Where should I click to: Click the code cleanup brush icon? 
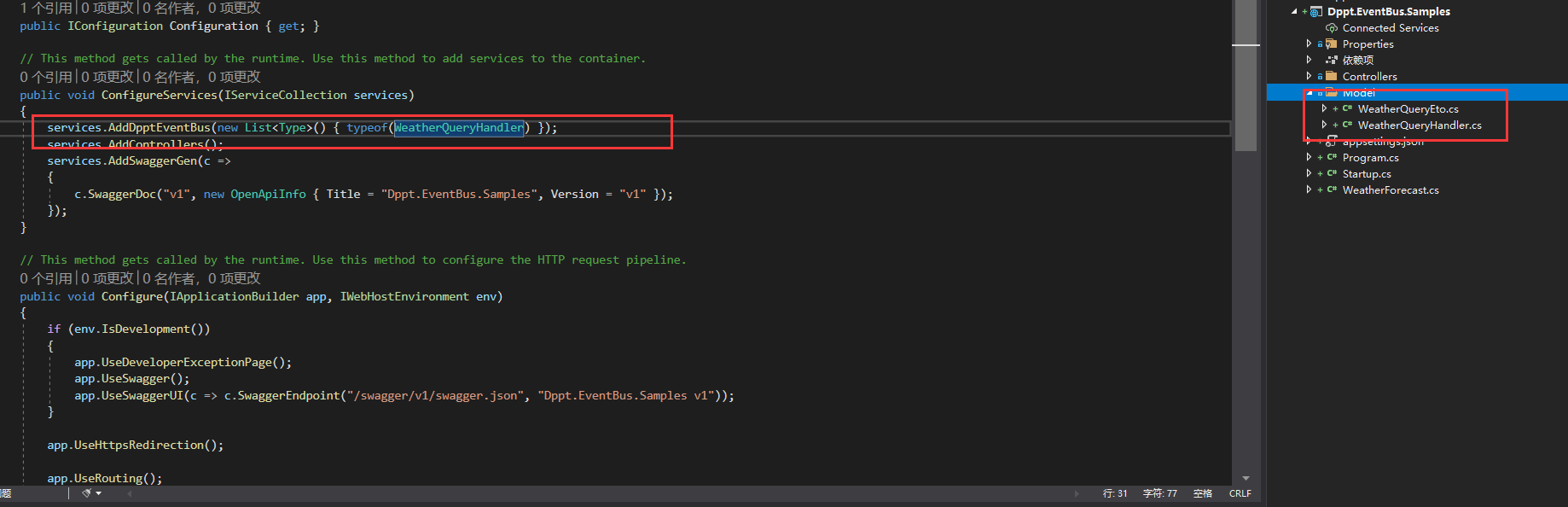click(x=86, y=493)
